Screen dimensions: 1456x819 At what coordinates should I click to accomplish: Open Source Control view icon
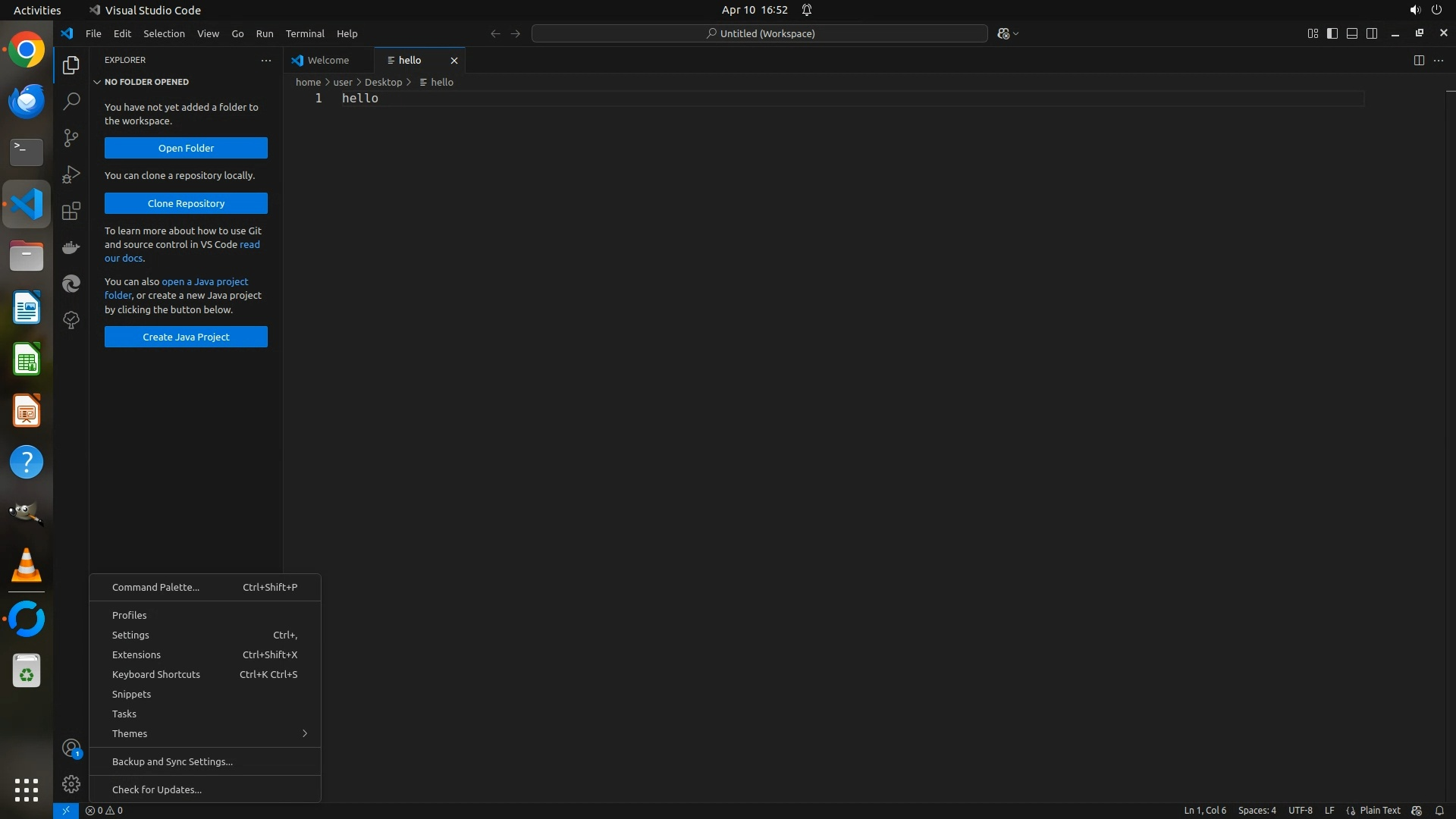[71, 137]
